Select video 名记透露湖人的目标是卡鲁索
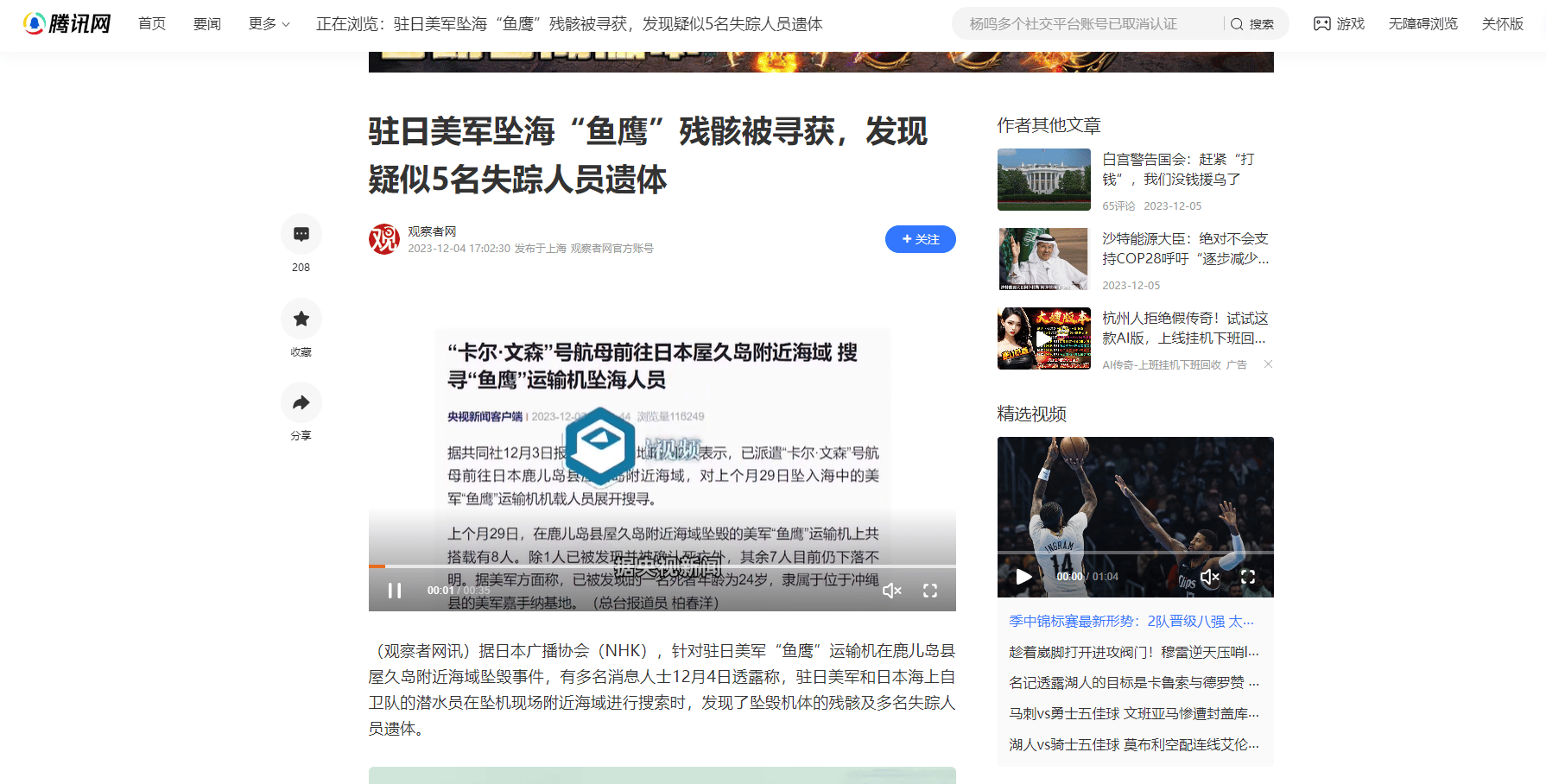 [1134, 683]
